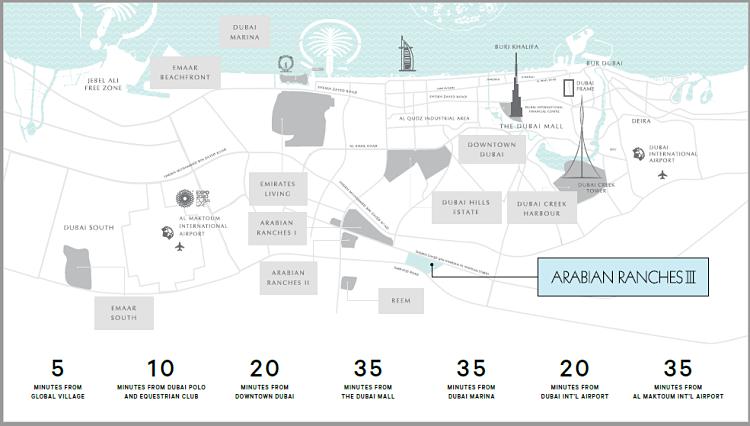Click the Jebel Ali Free Zone text
The width and height of the screenshot is (750, 426).
coord(103,84)
